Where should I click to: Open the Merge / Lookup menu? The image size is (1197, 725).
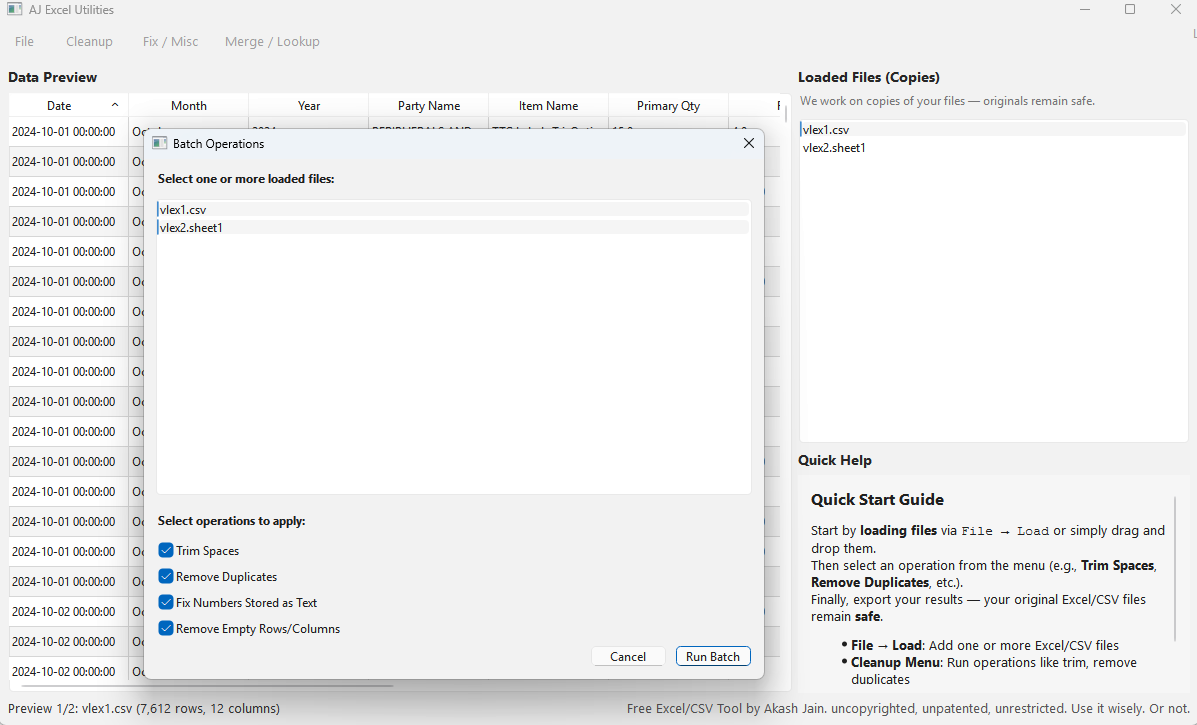272,42
